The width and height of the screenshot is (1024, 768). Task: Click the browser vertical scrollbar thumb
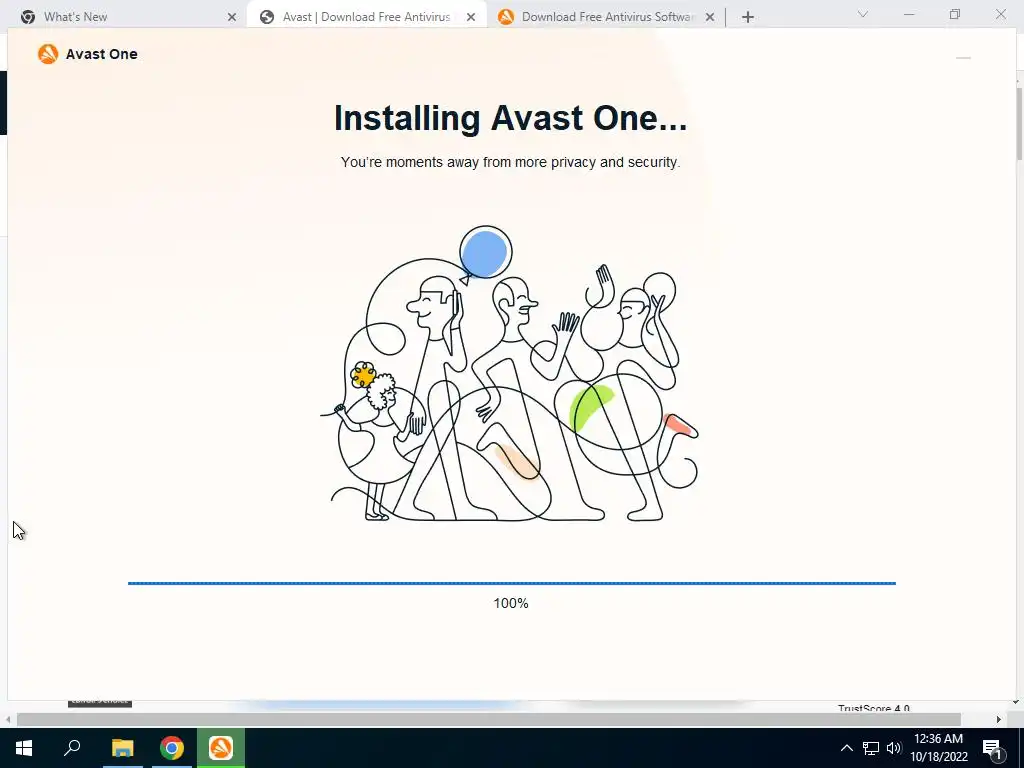click(x=1019, y=123)
